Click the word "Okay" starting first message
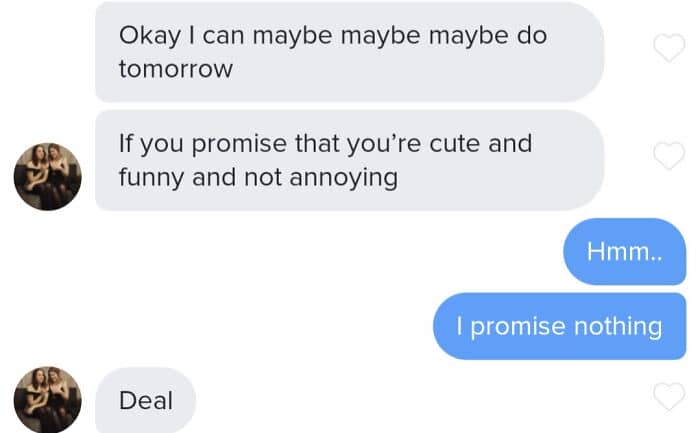This screenshot has width=700, height=433. pyautogui.click(x=150, y=36)
